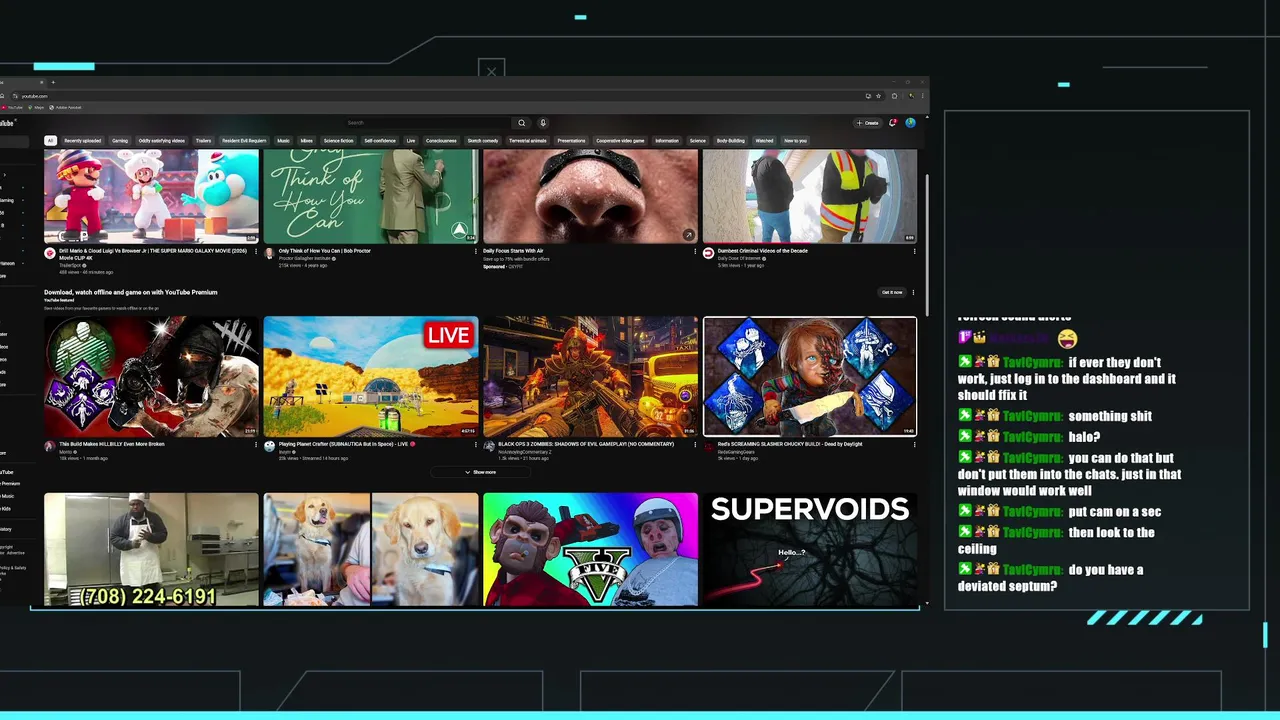Open YouTube notifications bell
Screen dimensions: 1280x720
click(893, 123)
